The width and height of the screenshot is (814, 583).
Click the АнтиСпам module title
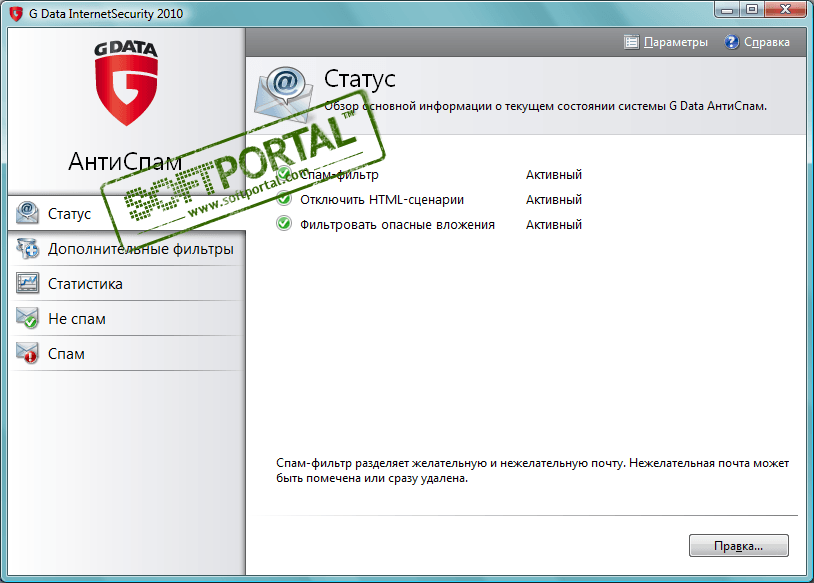pos(125,161)
